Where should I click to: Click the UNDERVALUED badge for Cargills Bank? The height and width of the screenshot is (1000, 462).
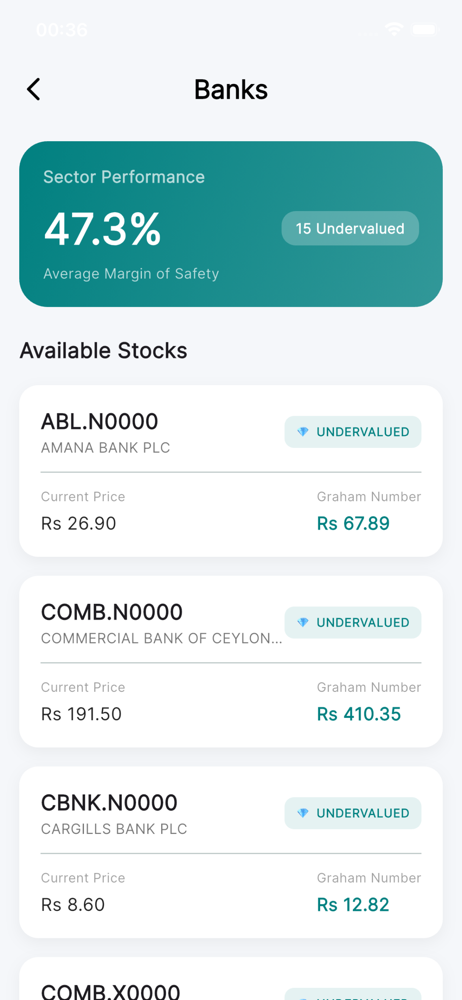(x=353, y=813)
